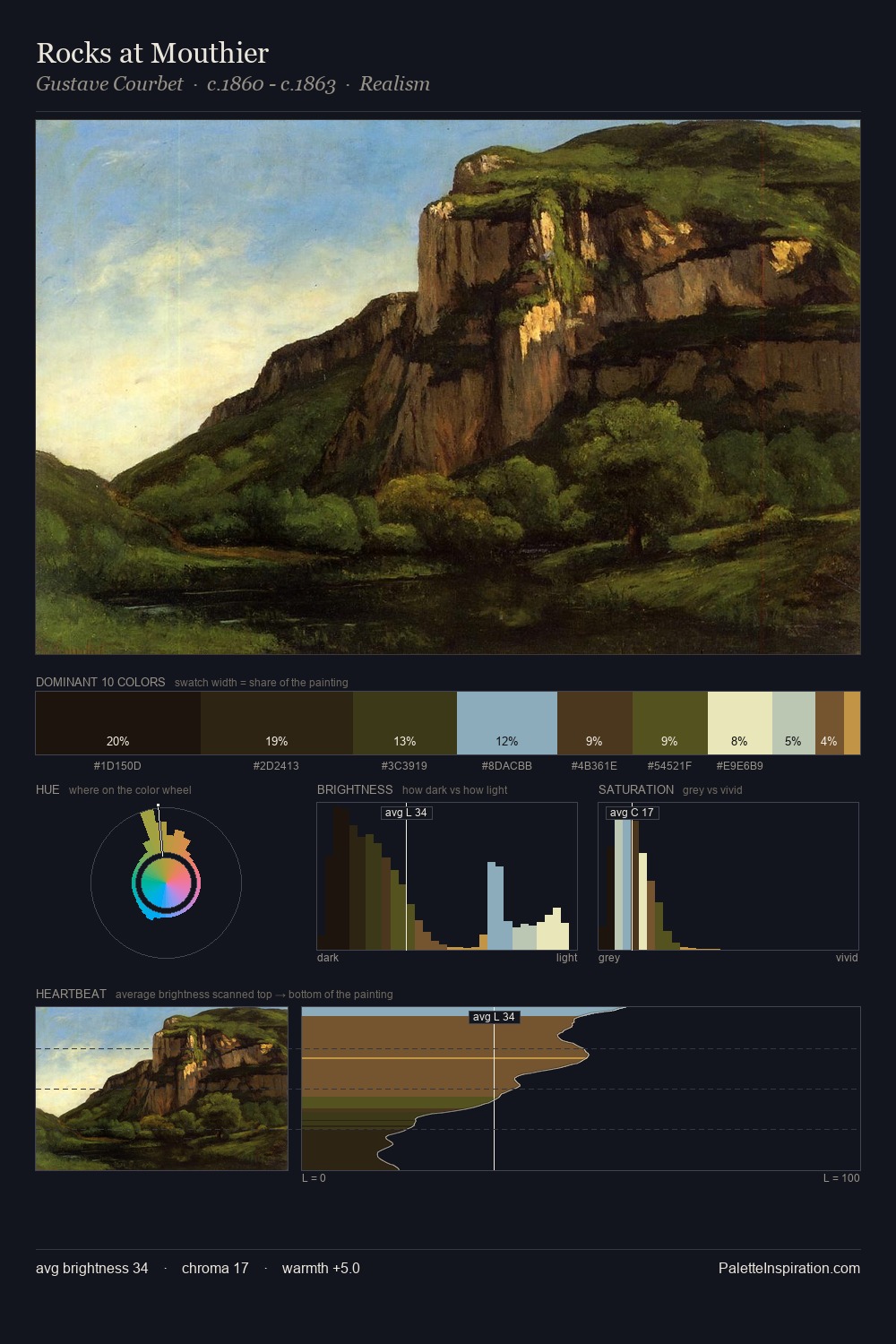This screenshot has height=1344, width=896.
Task: Select the brown 9% swatch #4B361E
Action: coord(595,723)
